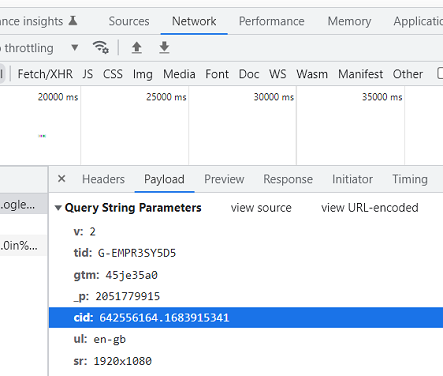Viewport: 443px width, 376px height.
Task: Filter requests by Other
Action: pos(408,74)
